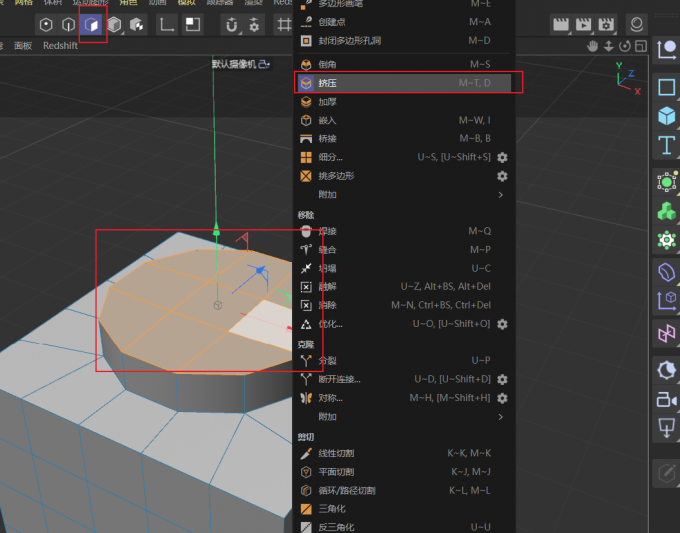Click green subdivision circle generator icon
This screenshot has width=680, height=533.
667,182
